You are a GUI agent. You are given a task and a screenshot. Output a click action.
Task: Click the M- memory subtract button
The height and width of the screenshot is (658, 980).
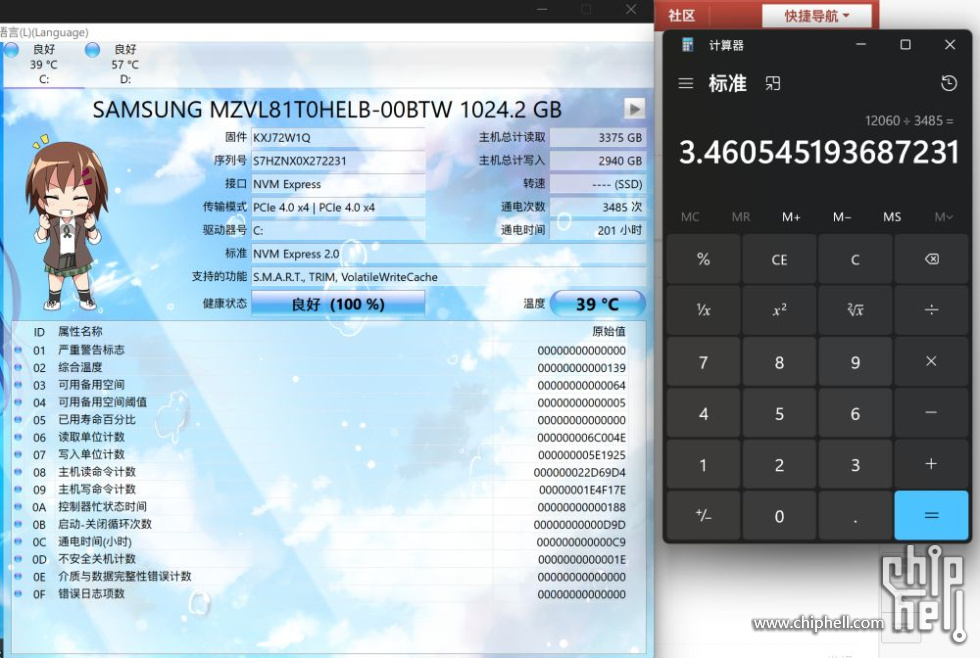[842, 217]
